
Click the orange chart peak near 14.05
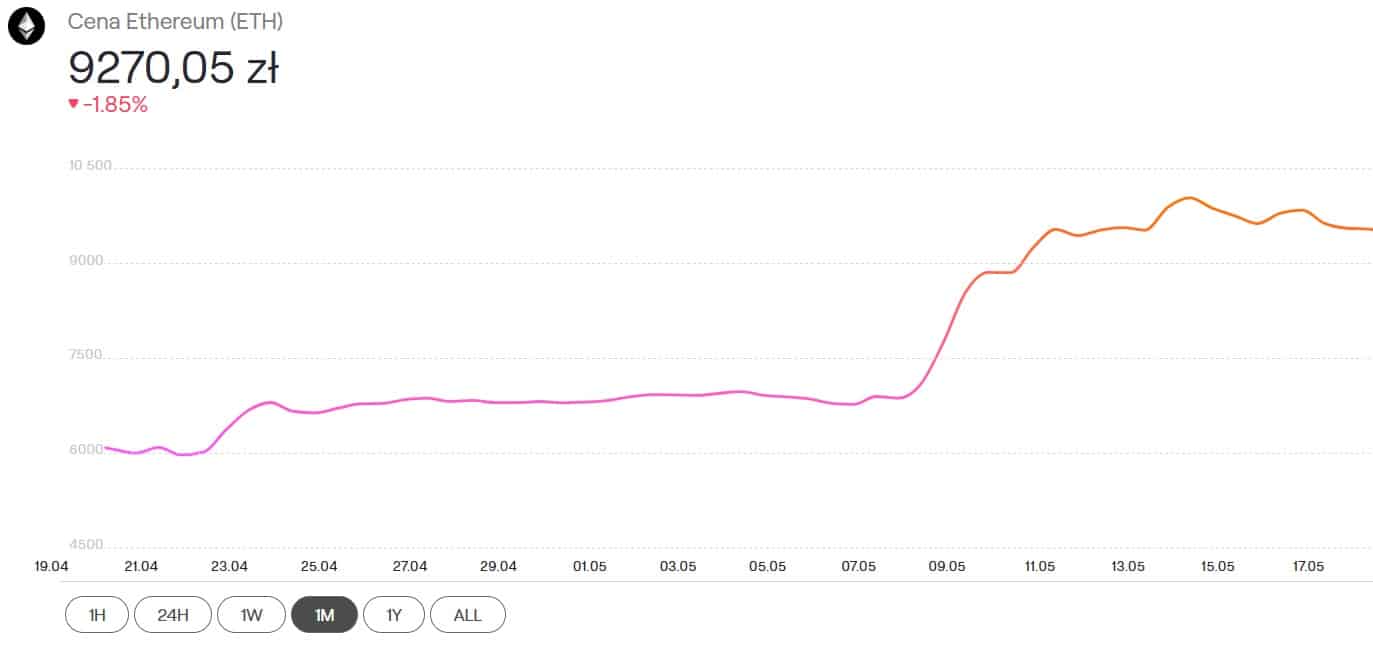(x=1187, y=198)
